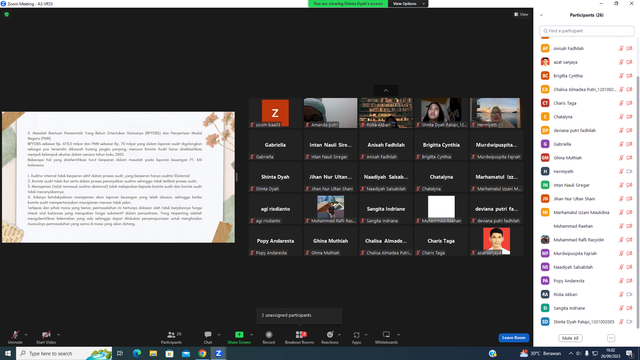
Task: Open View Options dropdown
Action: tap(408, 4)
